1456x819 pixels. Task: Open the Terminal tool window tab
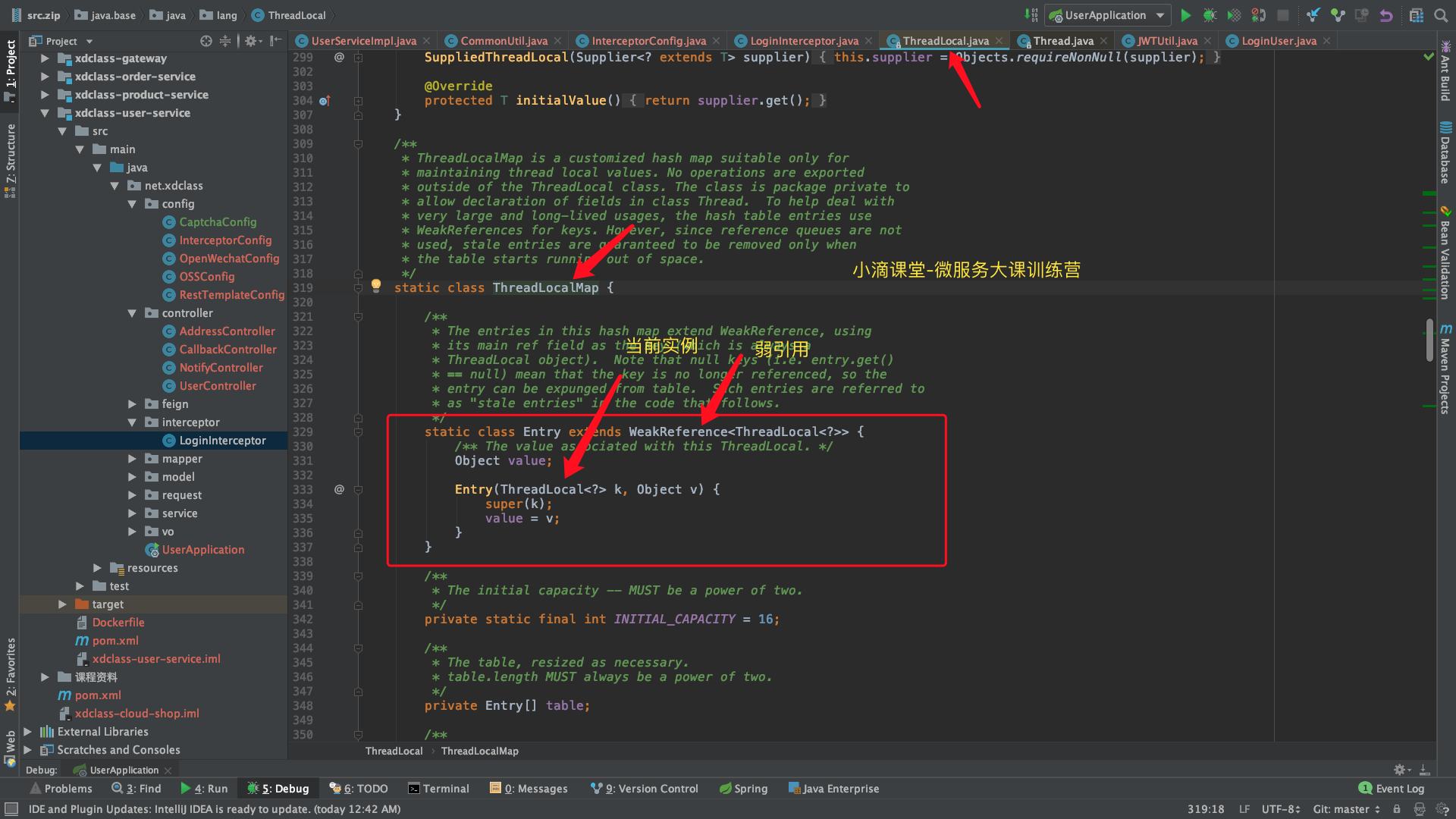(x=438, y=789)
